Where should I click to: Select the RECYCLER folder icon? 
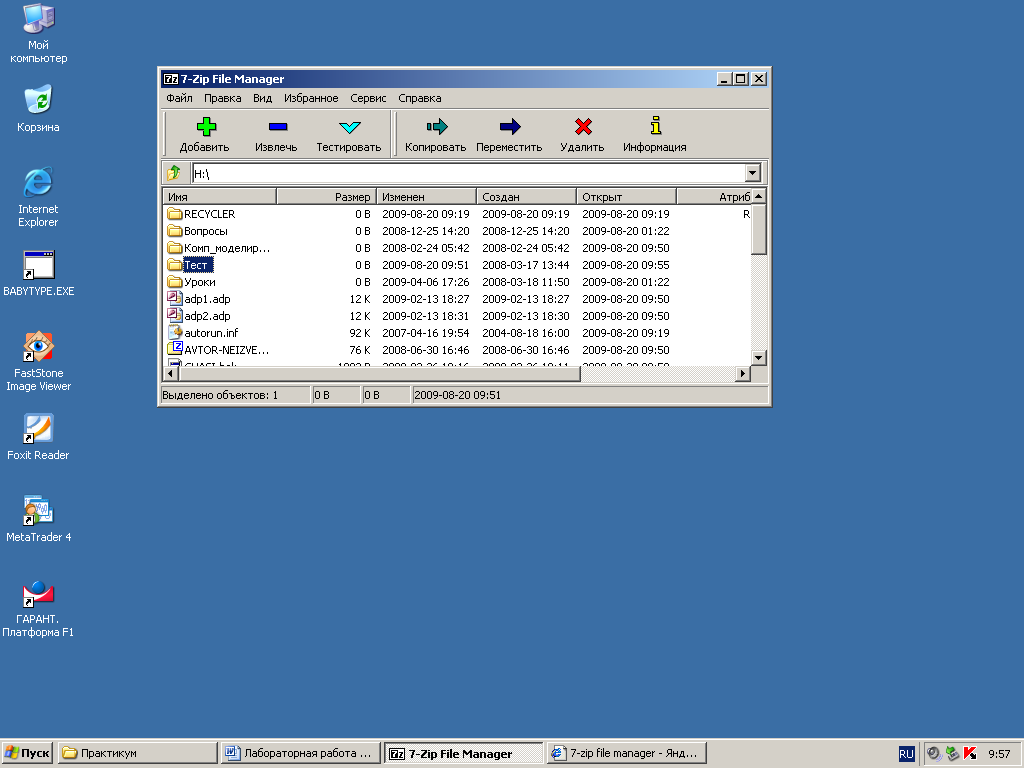click(174, 214)
